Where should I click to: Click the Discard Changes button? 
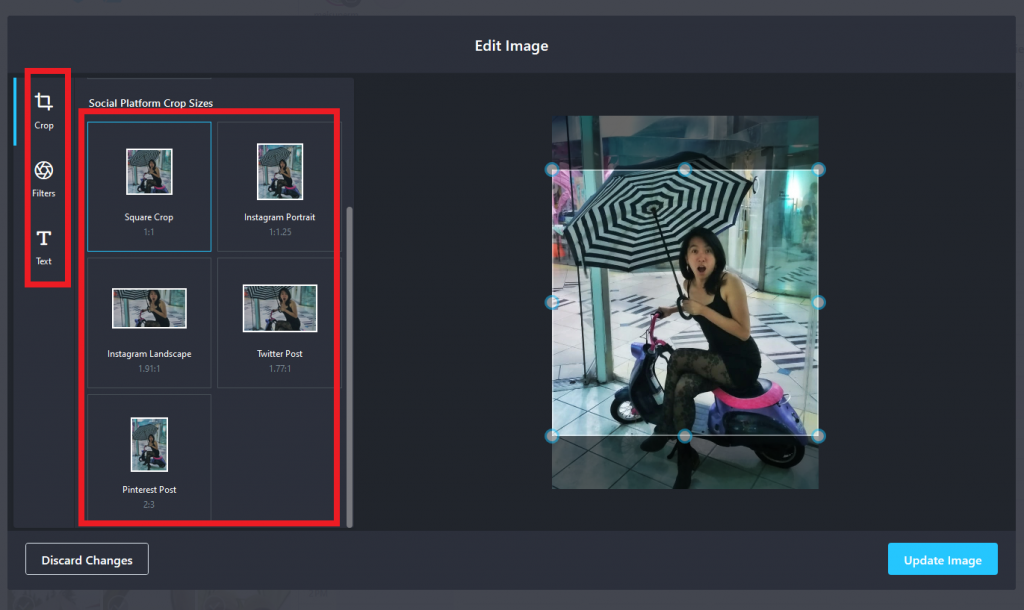point(87,560)
